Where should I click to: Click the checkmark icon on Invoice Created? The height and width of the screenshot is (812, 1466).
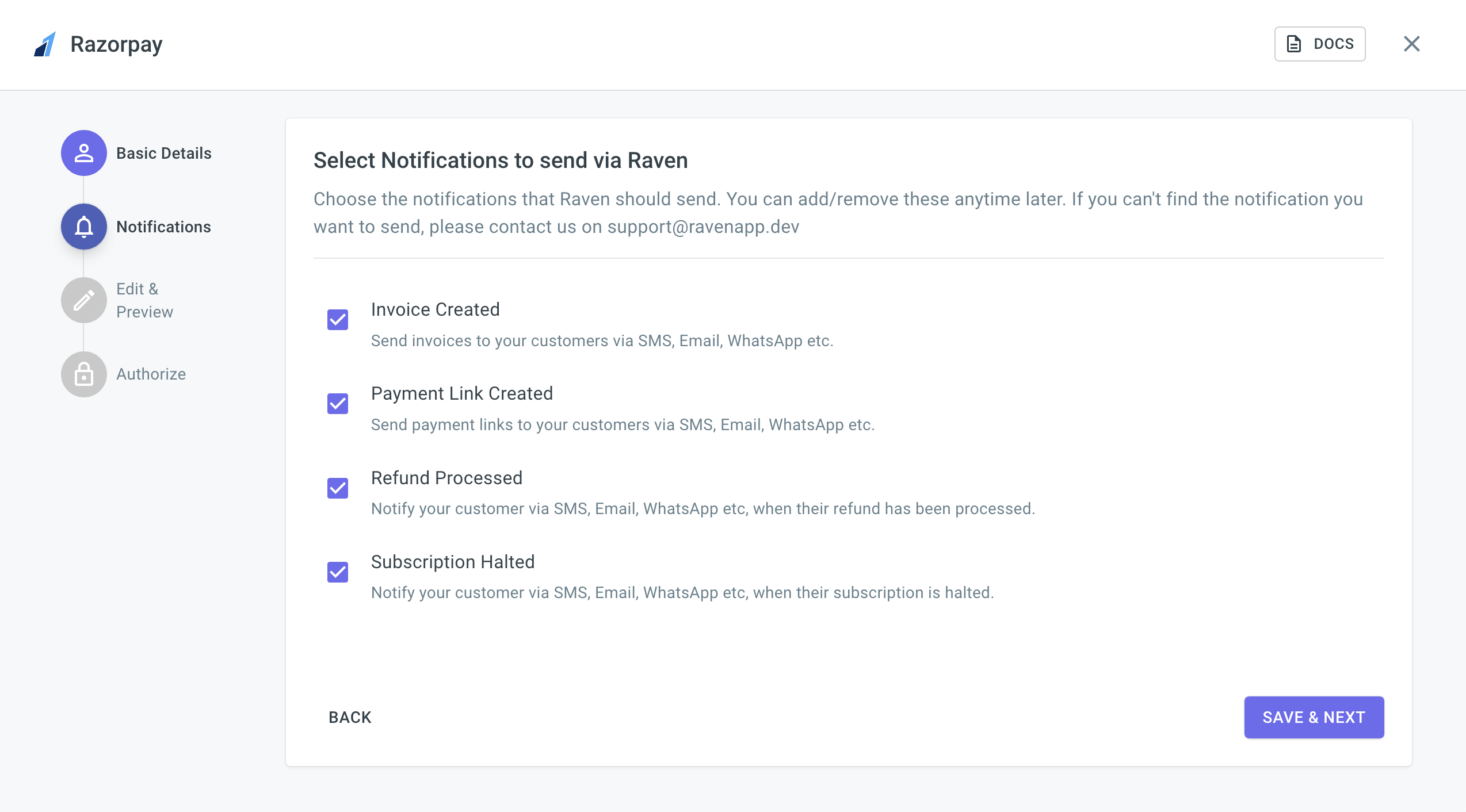pos(338,320)
